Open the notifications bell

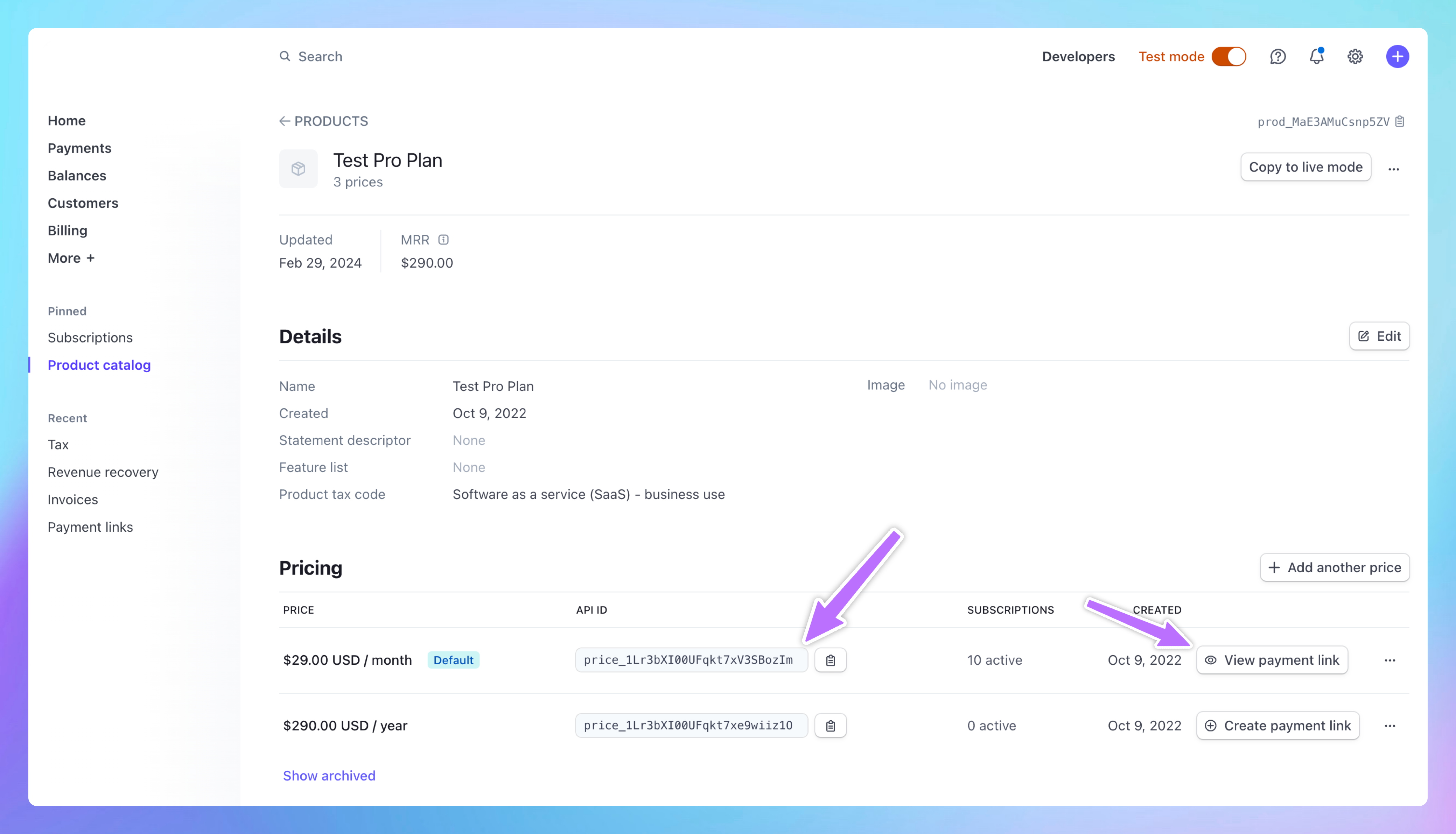point(1317,57)
